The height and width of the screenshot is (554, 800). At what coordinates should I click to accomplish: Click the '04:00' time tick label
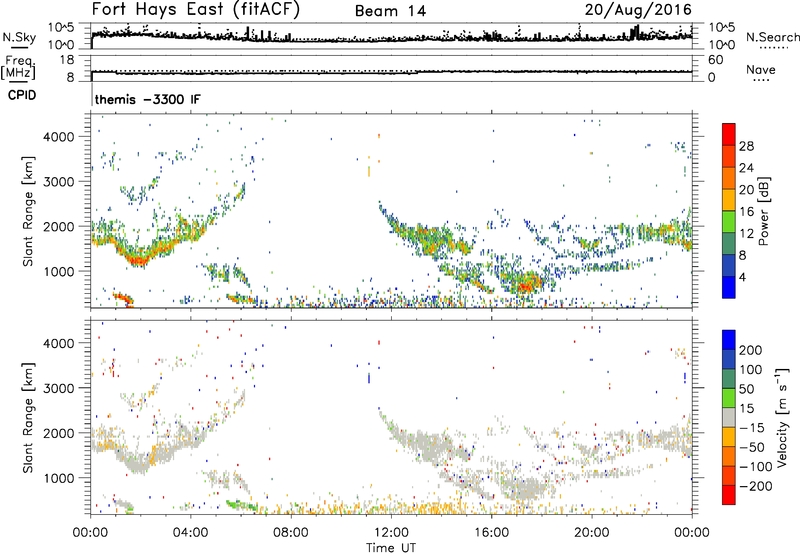[x=190, y=533]
